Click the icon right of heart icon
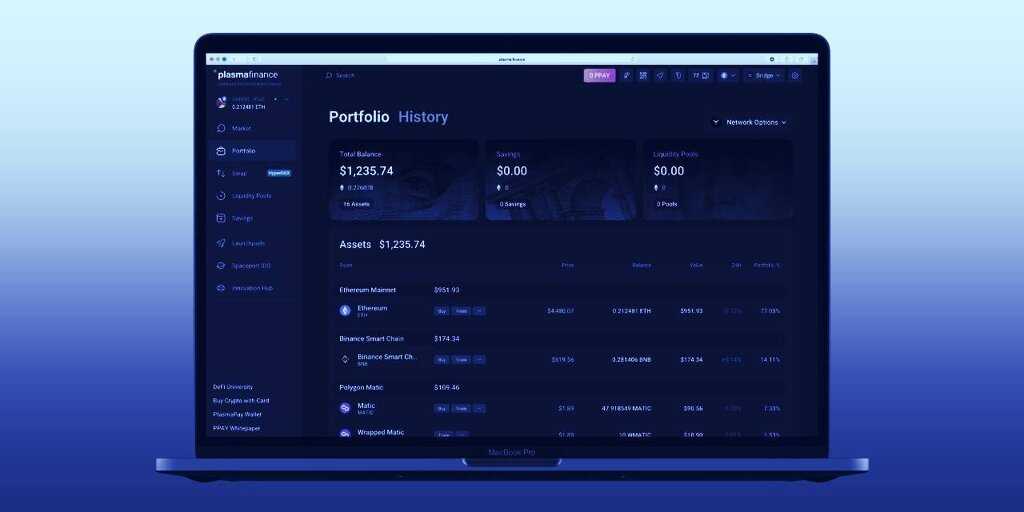The image size is (1024, 512). point(678,76)
